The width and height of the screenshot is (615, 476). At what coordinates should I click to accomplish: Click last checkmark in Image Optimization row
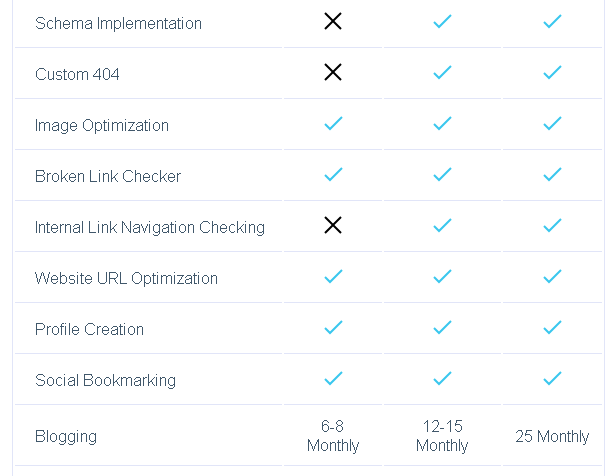click(x=552, y=124)
